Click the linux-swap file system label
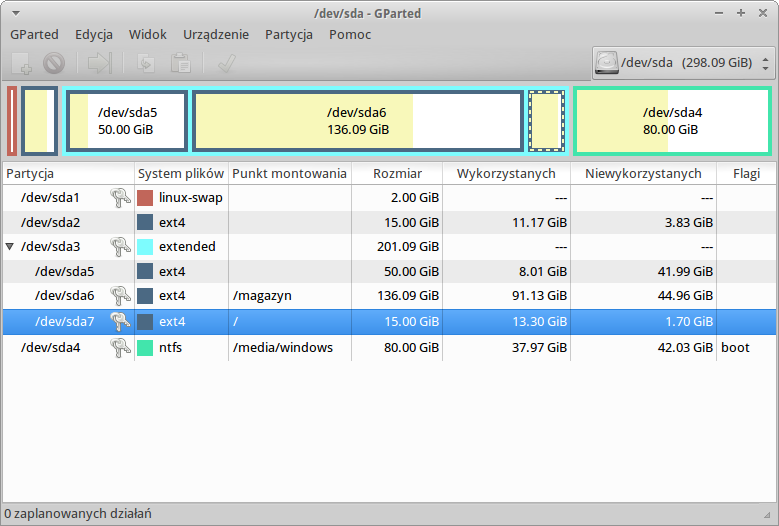Screen dimensions: 779x526 tap(191, 198)
